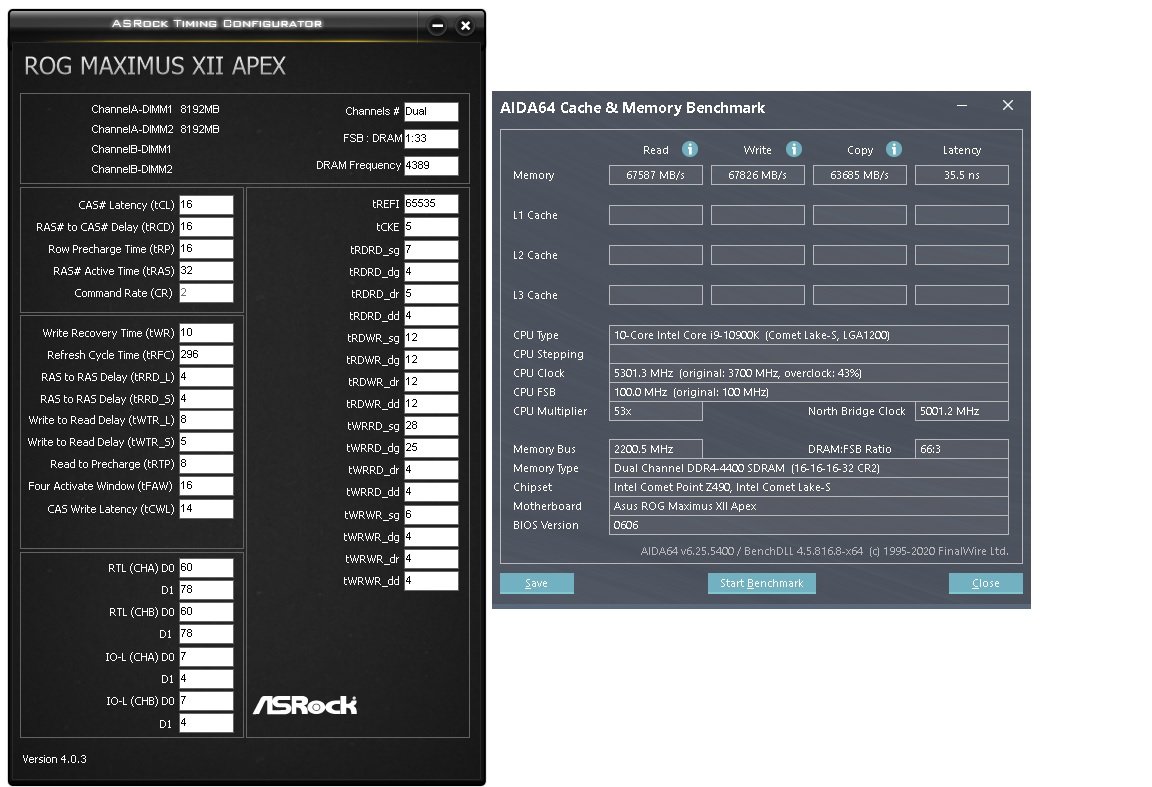Select the CAS# Latency (tCL) field
1152x787 pixels.
206,205
